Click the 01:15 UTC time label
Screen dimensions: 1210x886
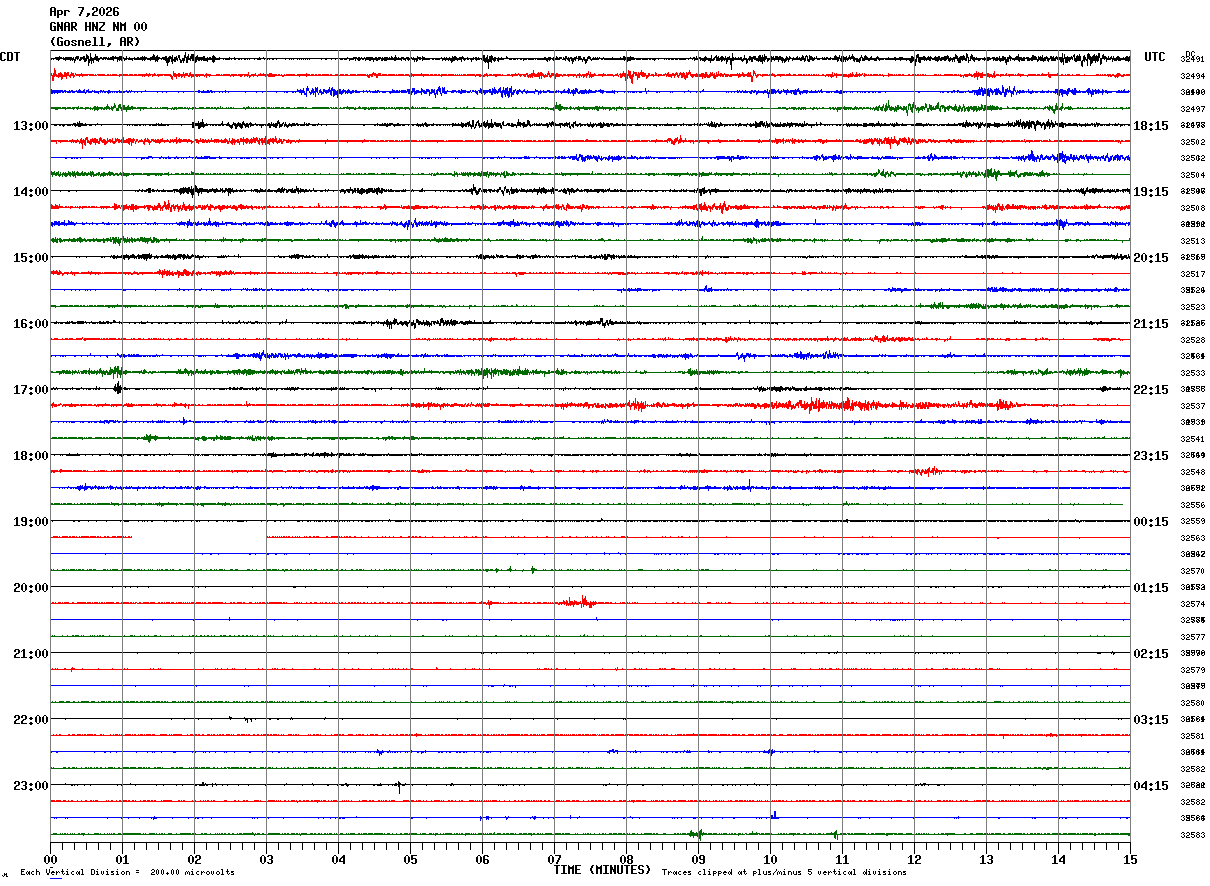(1151, 588)
